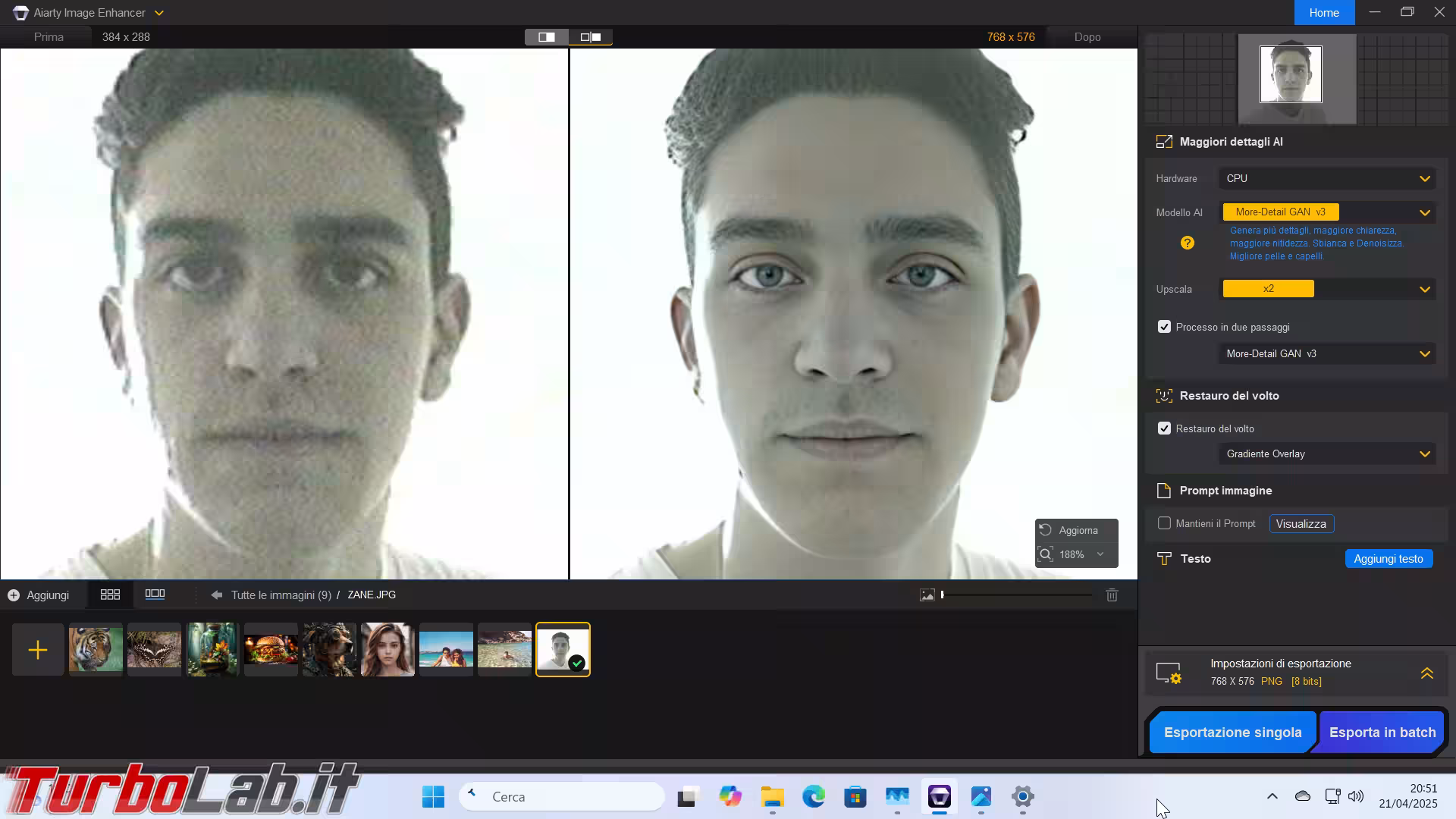
Task: Disable Processo in due passaggi checkbox
Action: click(x=1164, y=327)
